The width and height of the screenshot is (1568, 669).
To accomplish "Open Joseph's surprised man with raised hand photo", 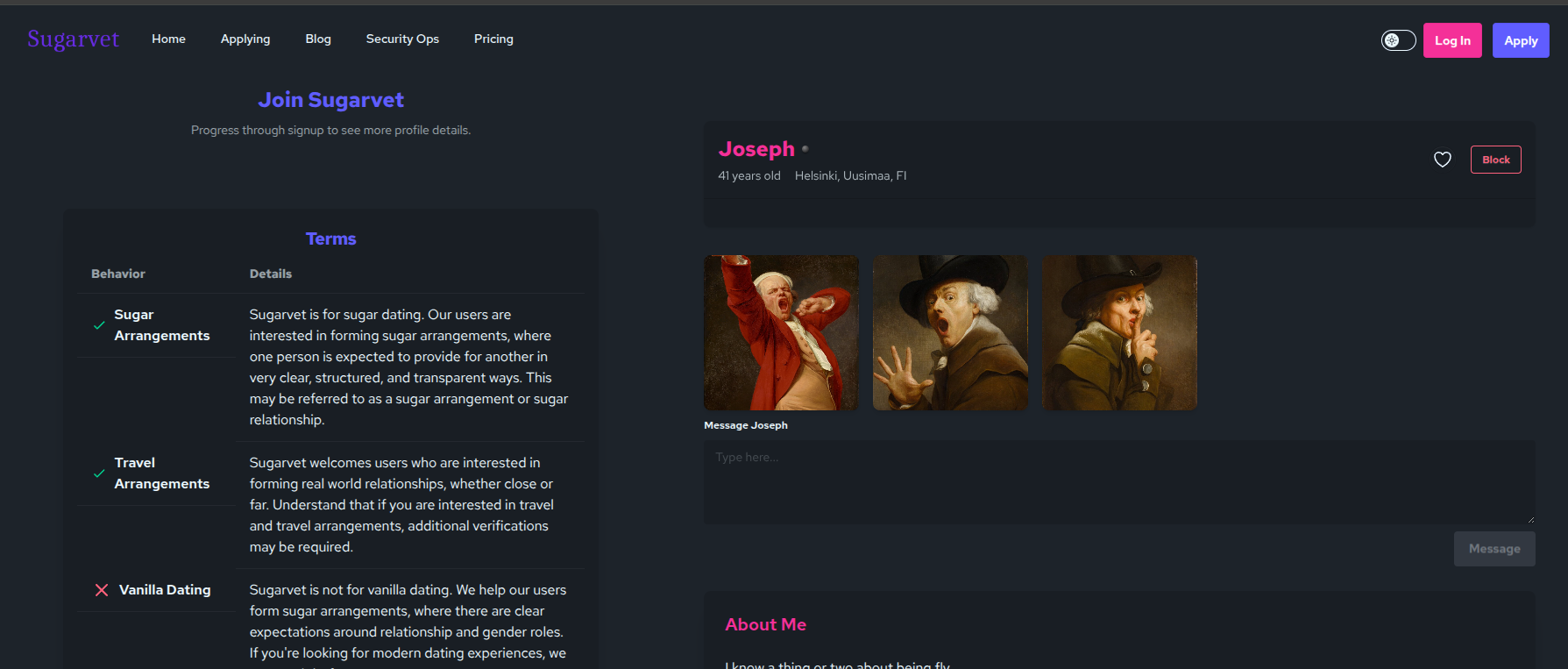I will tap(950, 332).
